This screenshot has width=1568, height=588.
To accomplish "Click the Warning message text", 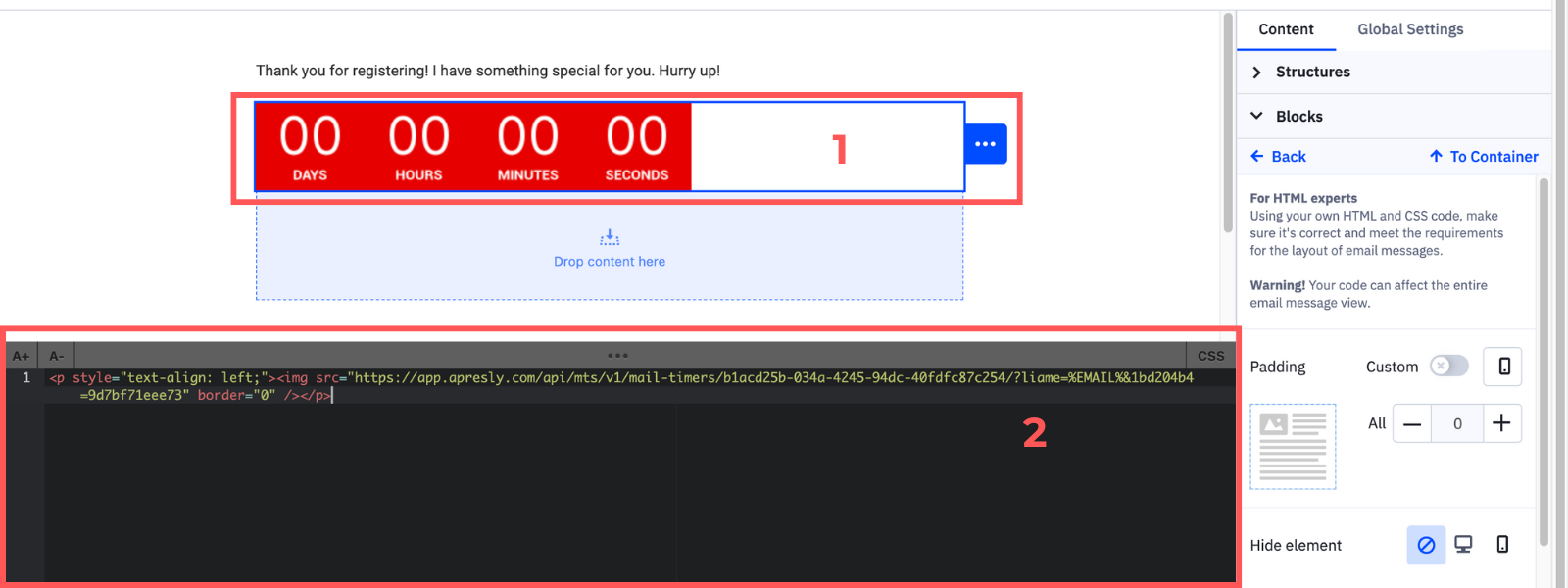I will [x=1368, y=294].
